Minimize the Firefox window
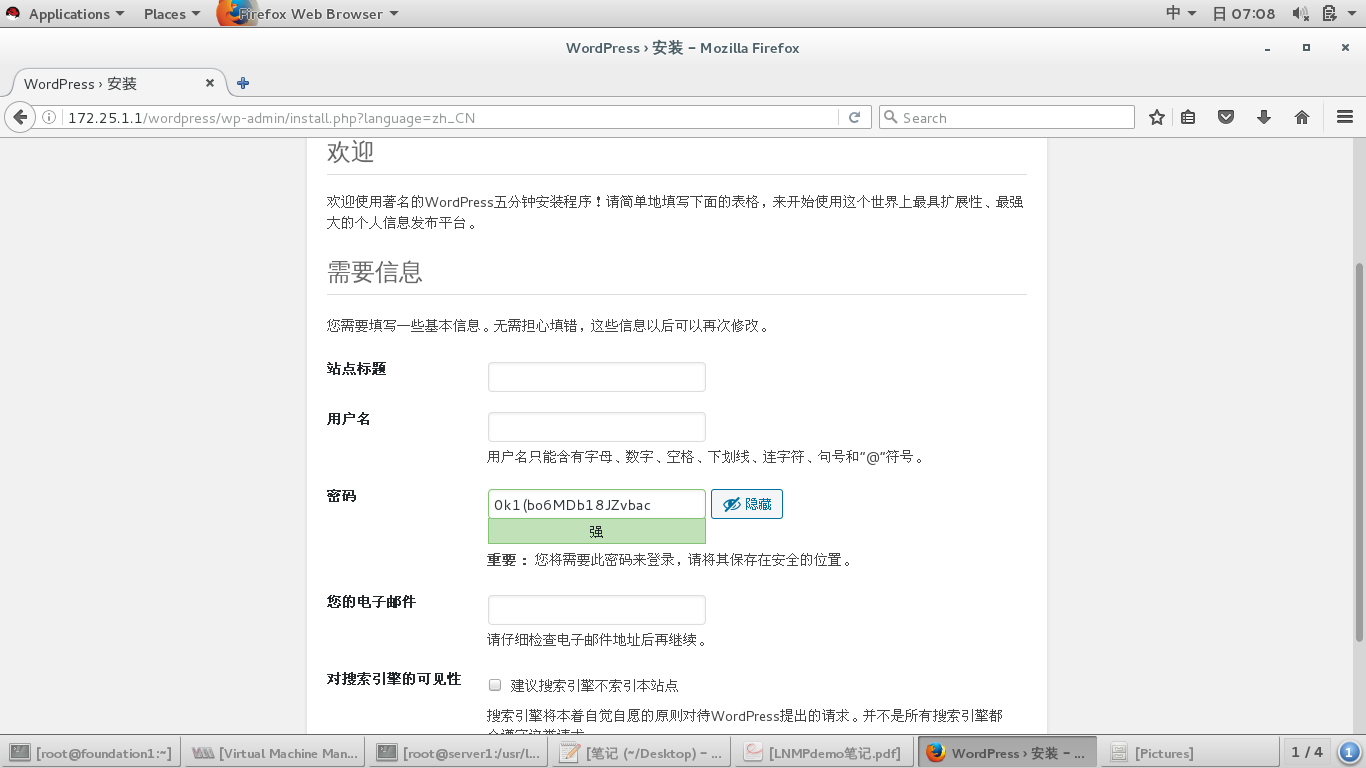Image resolution: width=1366 pixels, height=768 pixels. point(1268,48)
